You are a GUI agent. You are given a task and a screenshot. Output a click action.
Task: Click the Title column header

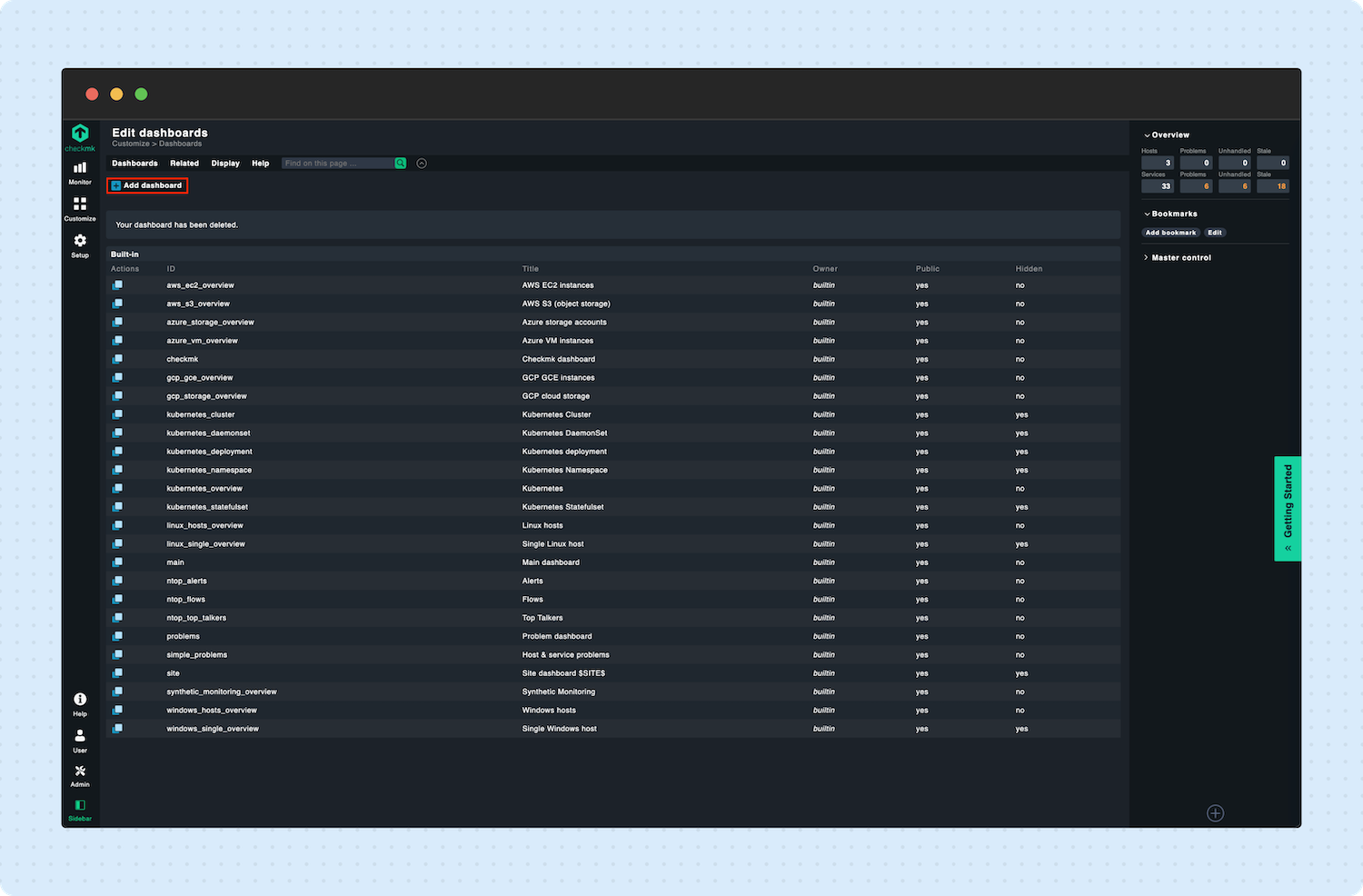[531, 269]
